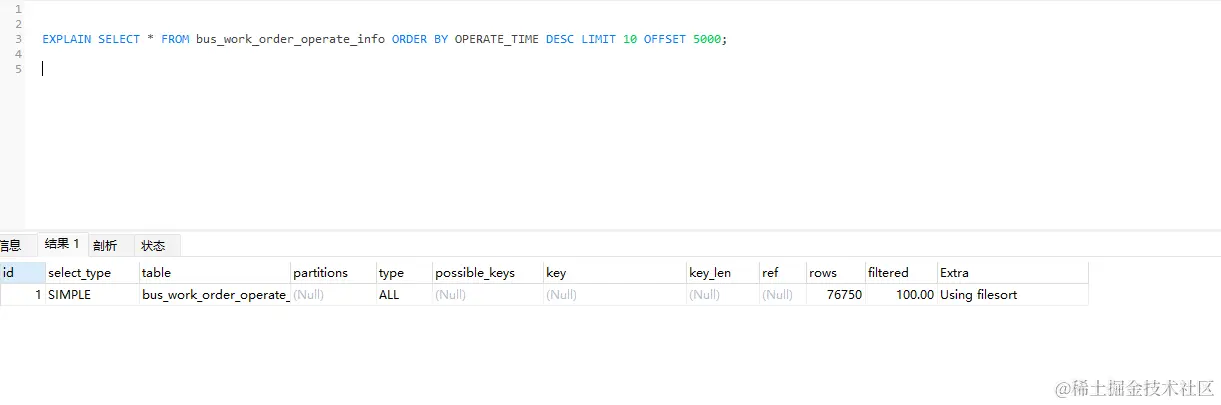Select the (Null) possible_keys cell
This screenshot has width=1221, height=405.
click(x=488, y=295)
